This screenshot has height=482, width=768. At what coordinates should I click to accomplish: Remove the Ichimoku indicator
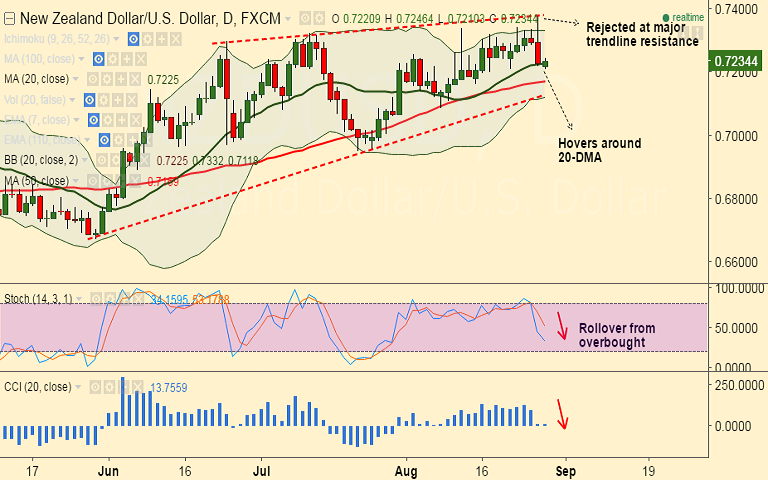[175, 39]
